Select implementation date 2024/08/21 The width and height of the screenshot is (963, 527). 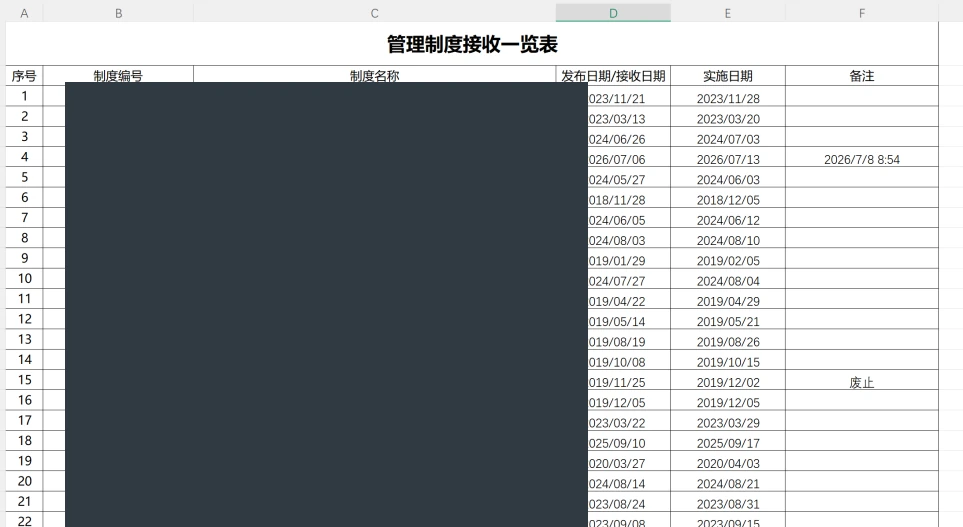point(728,483)
